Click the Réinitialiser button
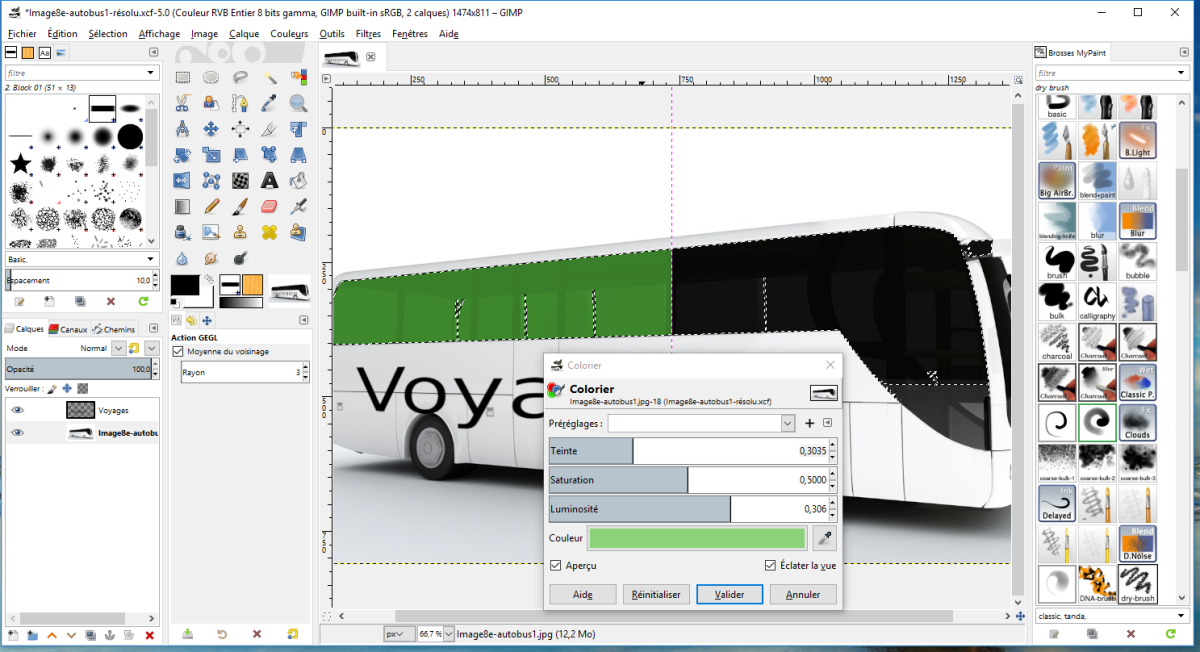1200x652 pixels. point(656,594)
